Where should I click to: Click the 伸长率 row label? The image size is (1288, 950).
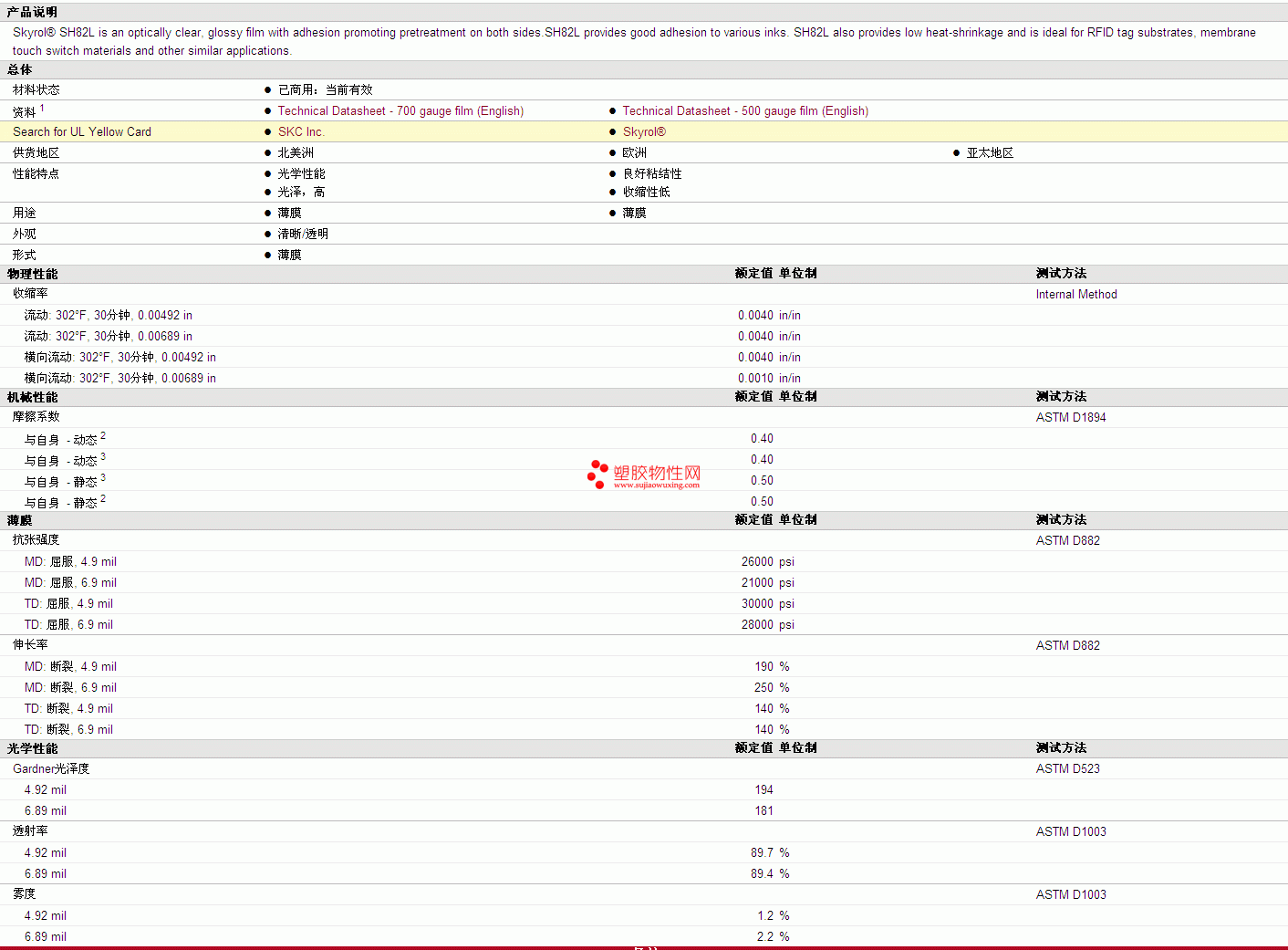(x=30, y=644)
